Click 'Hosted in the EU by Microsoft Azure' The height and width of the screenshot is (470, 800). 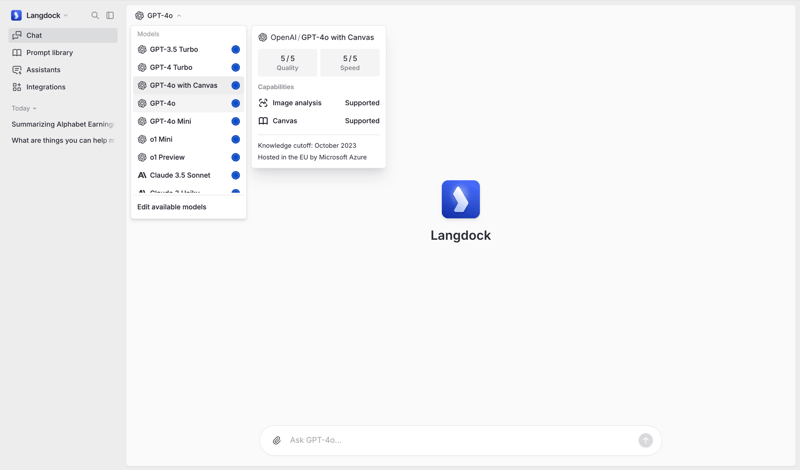tap(312, 157)
